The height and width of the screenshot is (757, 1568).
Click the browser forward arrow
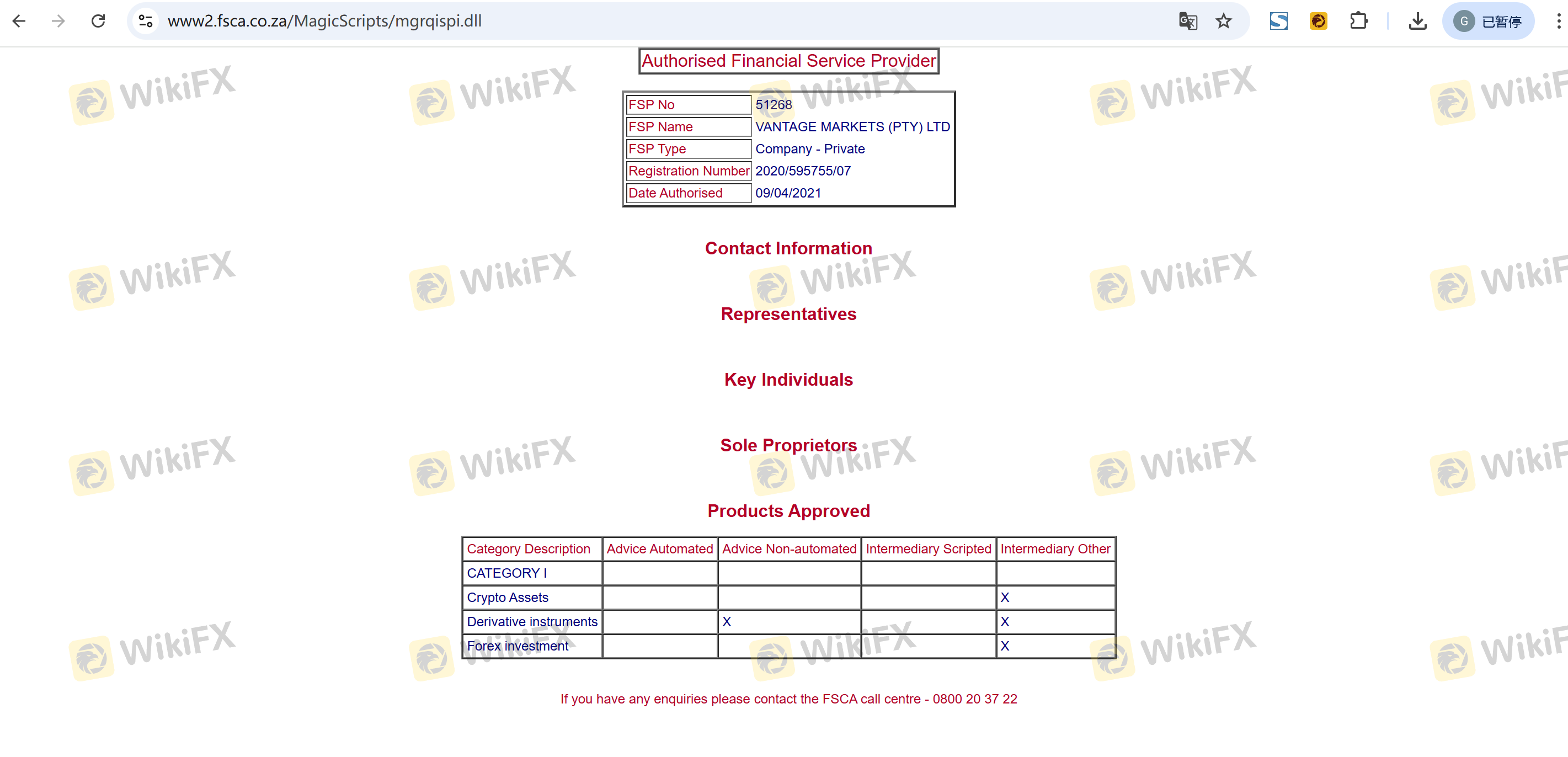click(x=58, y=22)
